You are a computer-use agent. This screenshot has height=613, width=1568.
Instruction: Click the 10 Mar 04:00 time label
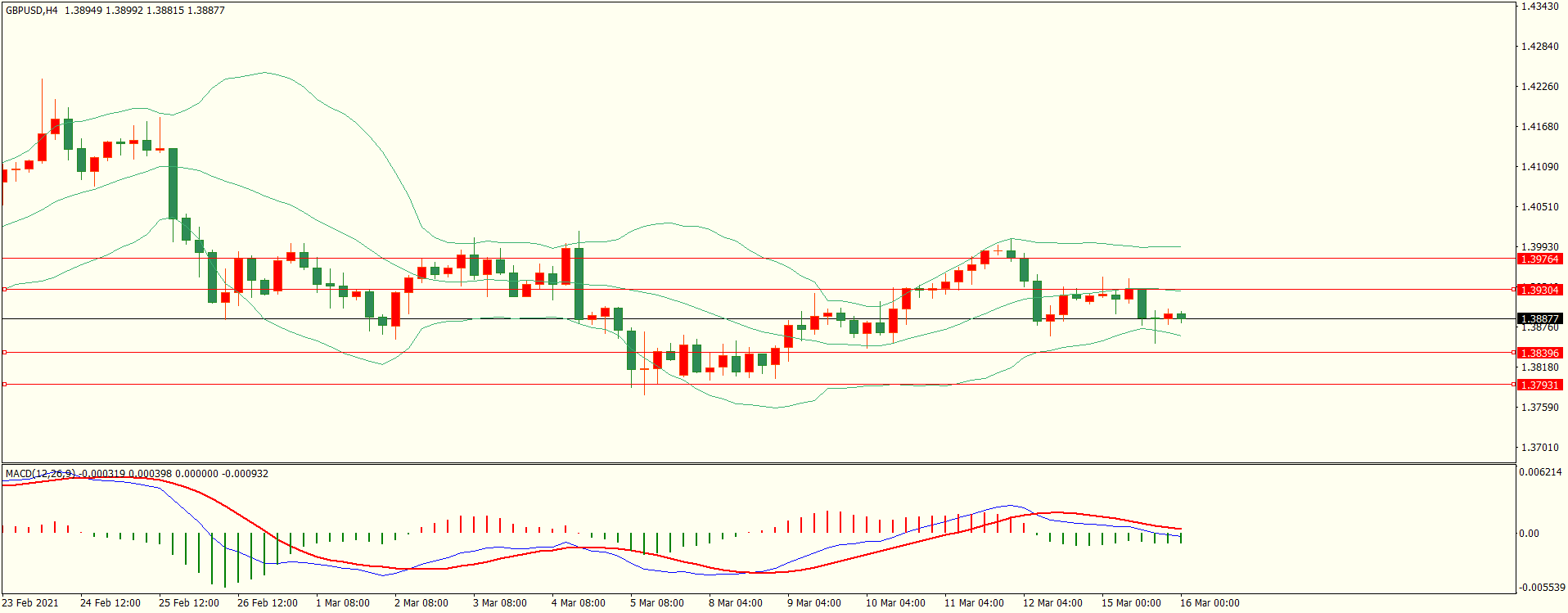[896, 603]
